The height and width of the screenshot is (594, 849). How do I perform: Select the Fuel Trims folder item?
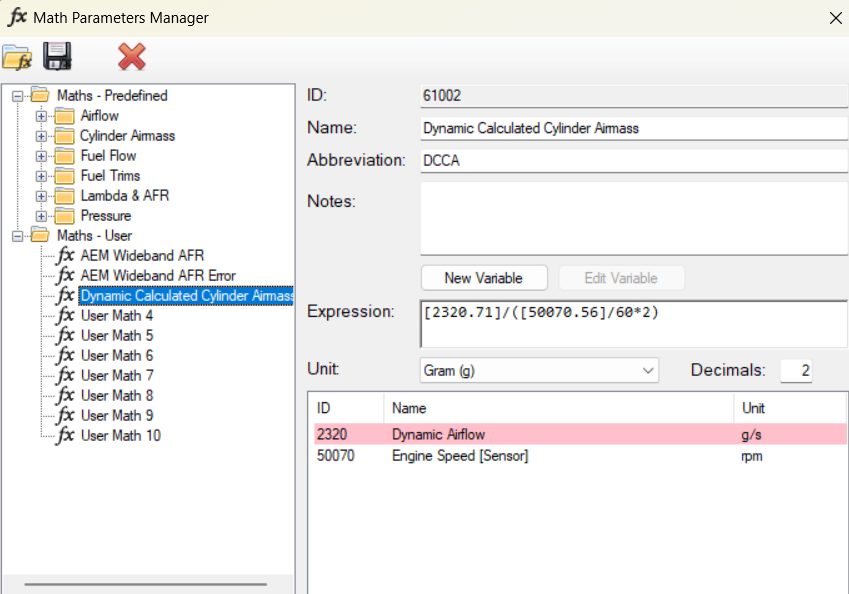tap(110, 176)
